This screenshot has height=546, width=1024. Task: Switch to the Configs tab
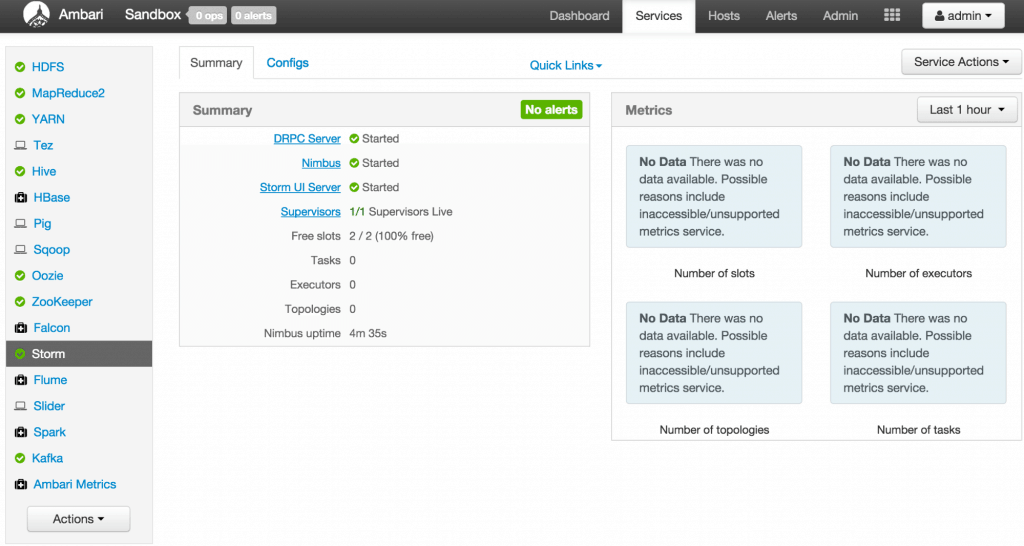point(287,63)
